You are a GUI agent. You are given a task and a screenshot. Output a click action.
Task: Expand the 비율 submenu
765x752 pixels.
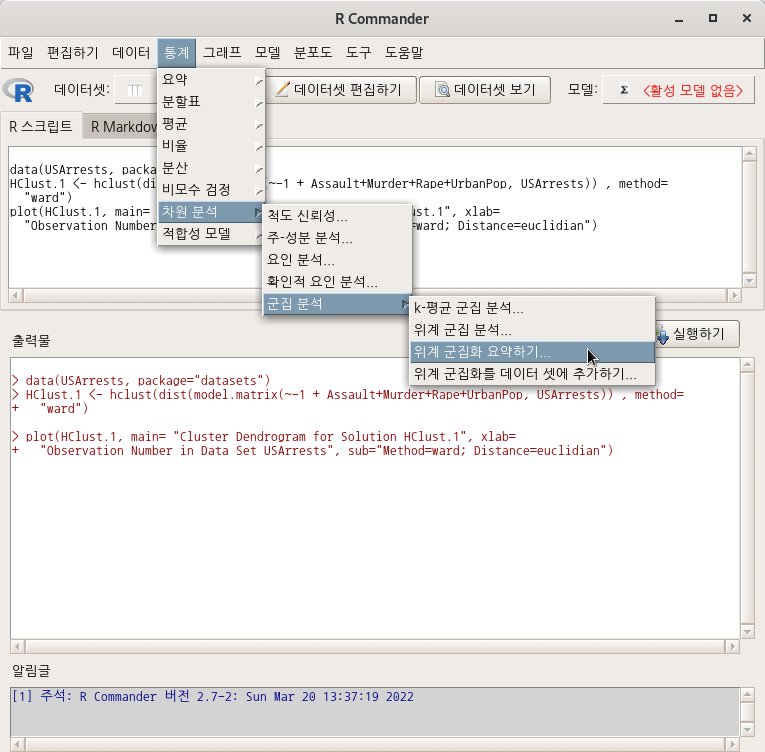(211, 145)
